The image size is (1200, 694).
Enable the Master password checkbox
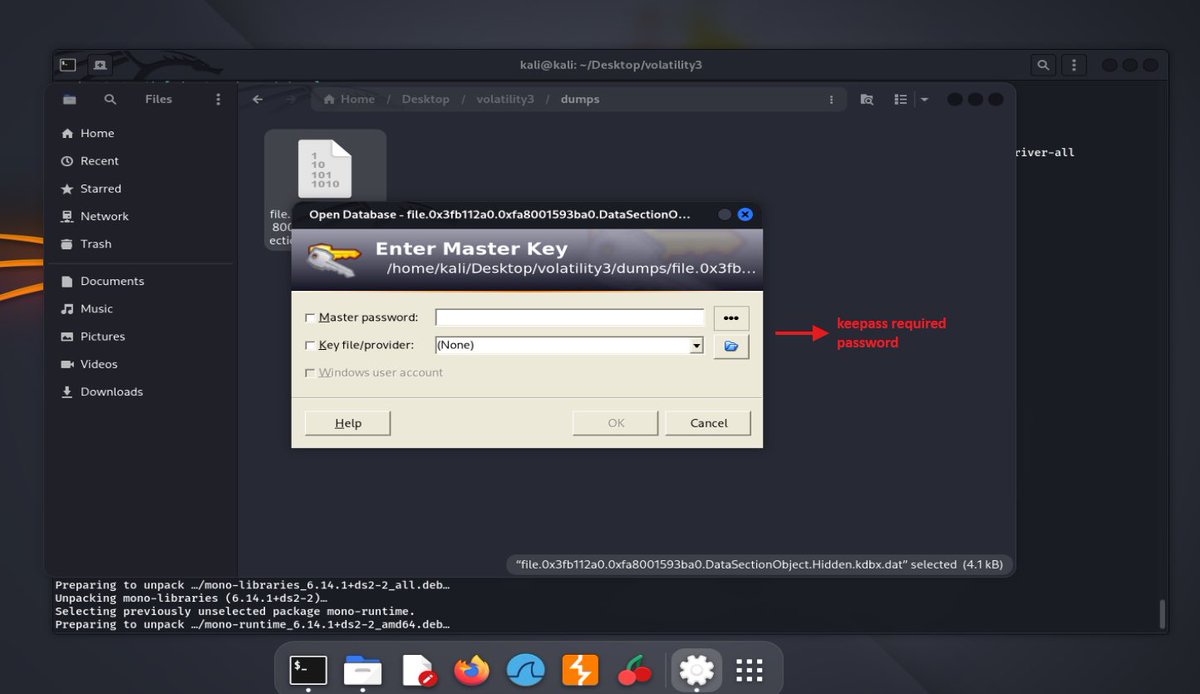(310, 318)
